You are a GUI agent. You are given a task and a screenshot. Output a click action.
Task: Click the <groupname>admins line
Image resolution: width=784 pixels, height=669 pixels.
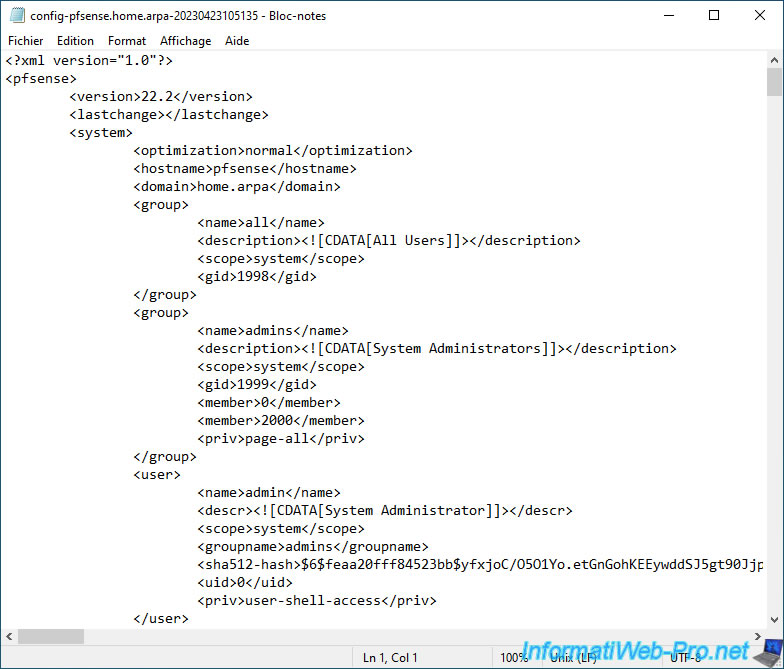coord(313,546)
